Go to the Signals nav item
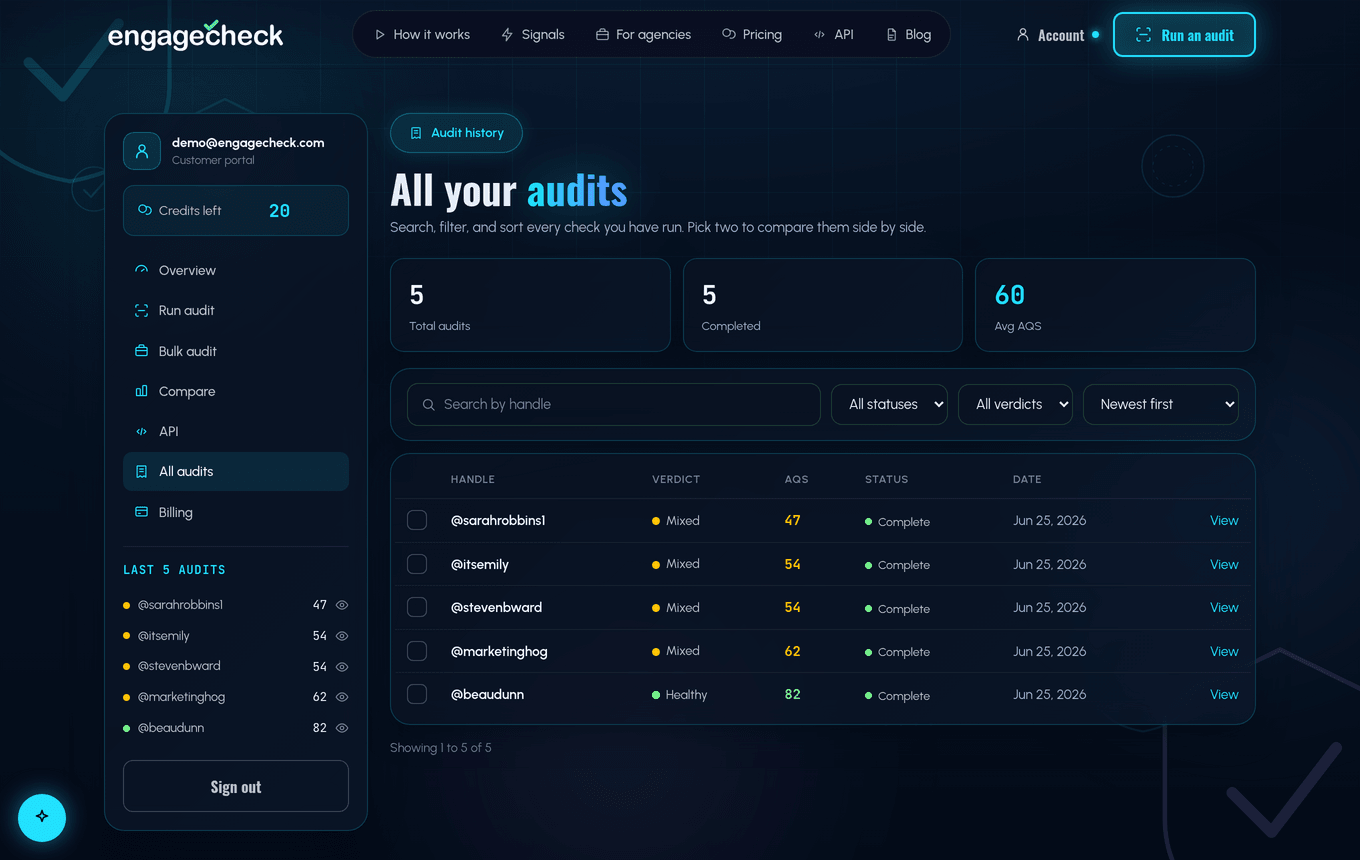Viewport: 1360px width, 860px height. (x=533, y=34)
